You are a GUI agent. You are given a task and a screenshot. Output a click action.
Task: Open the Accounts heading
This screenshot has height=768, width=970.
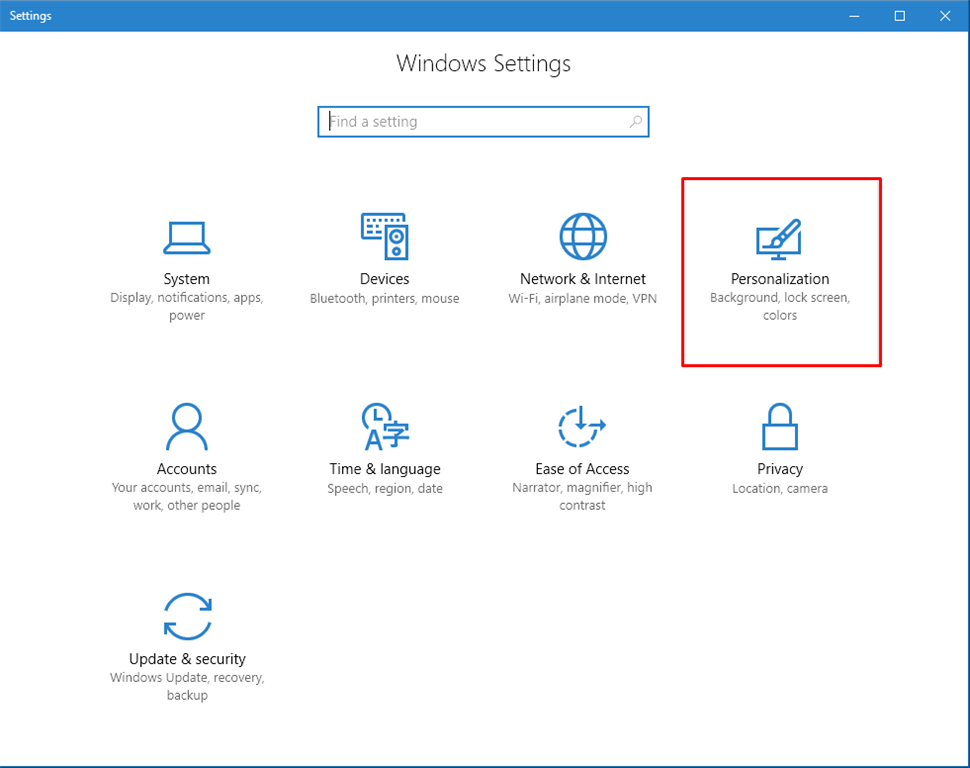[187, 469]
